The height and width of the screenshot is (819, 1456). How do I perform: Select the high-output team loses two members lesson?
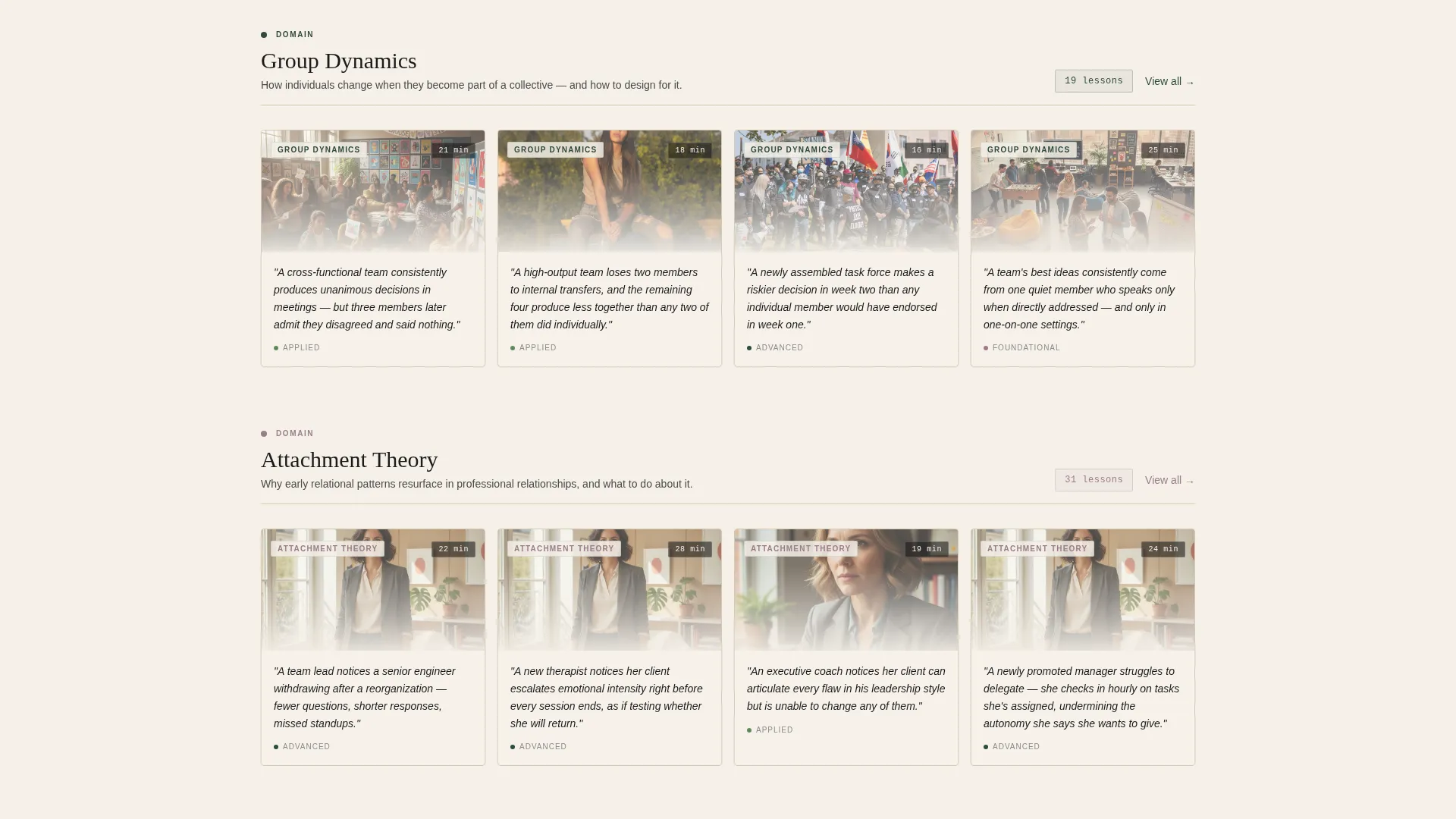click(609, 299)
